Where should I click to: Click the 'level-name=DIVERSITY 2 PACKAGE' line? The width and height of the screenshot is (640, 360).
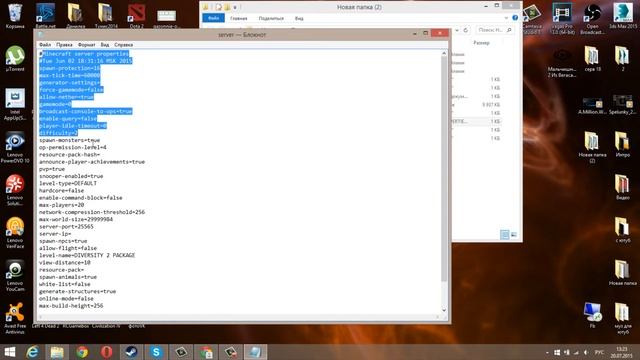pyautogui.click(x=87, y=255)
